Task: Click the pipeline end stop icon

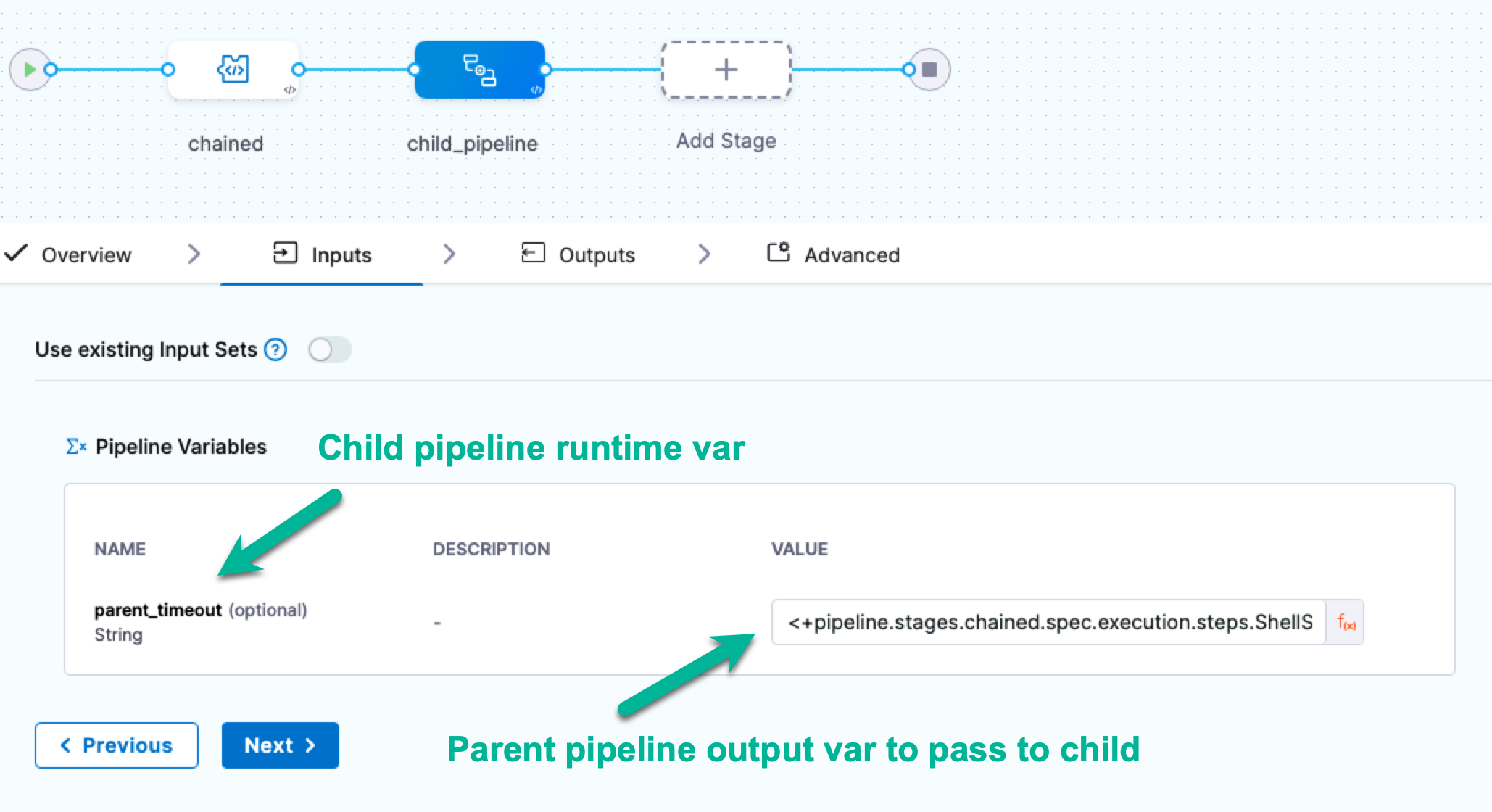Action: click(x=929, y=70)
